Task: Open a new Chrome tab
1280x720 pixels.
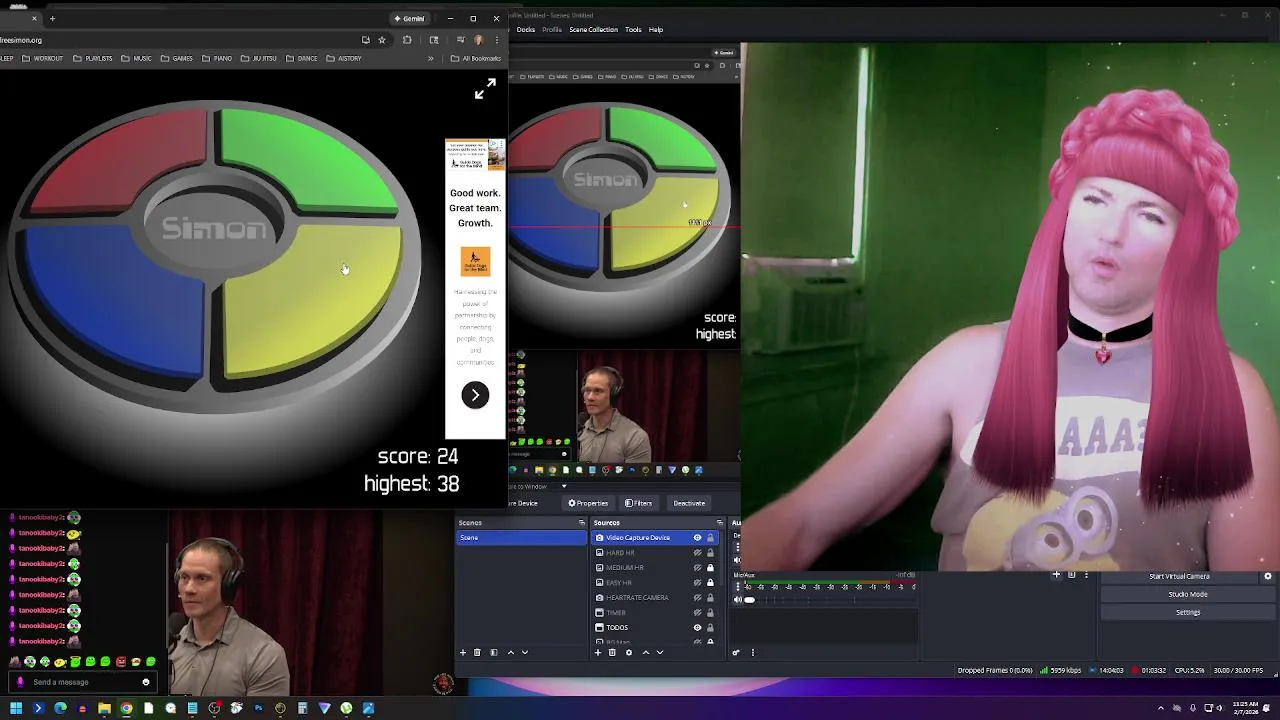Action: point(52,18)
